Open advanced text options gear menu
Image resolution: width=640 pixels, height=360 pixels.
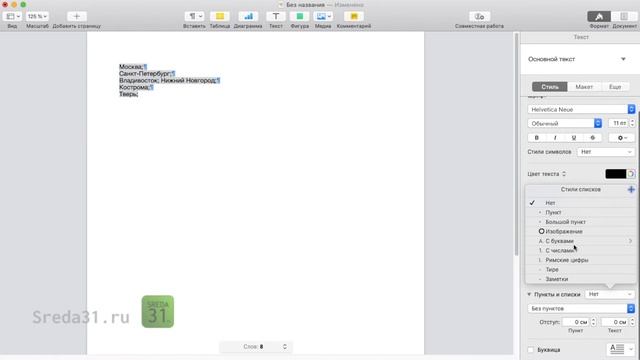pyautogui.click(x=622, y=138)
